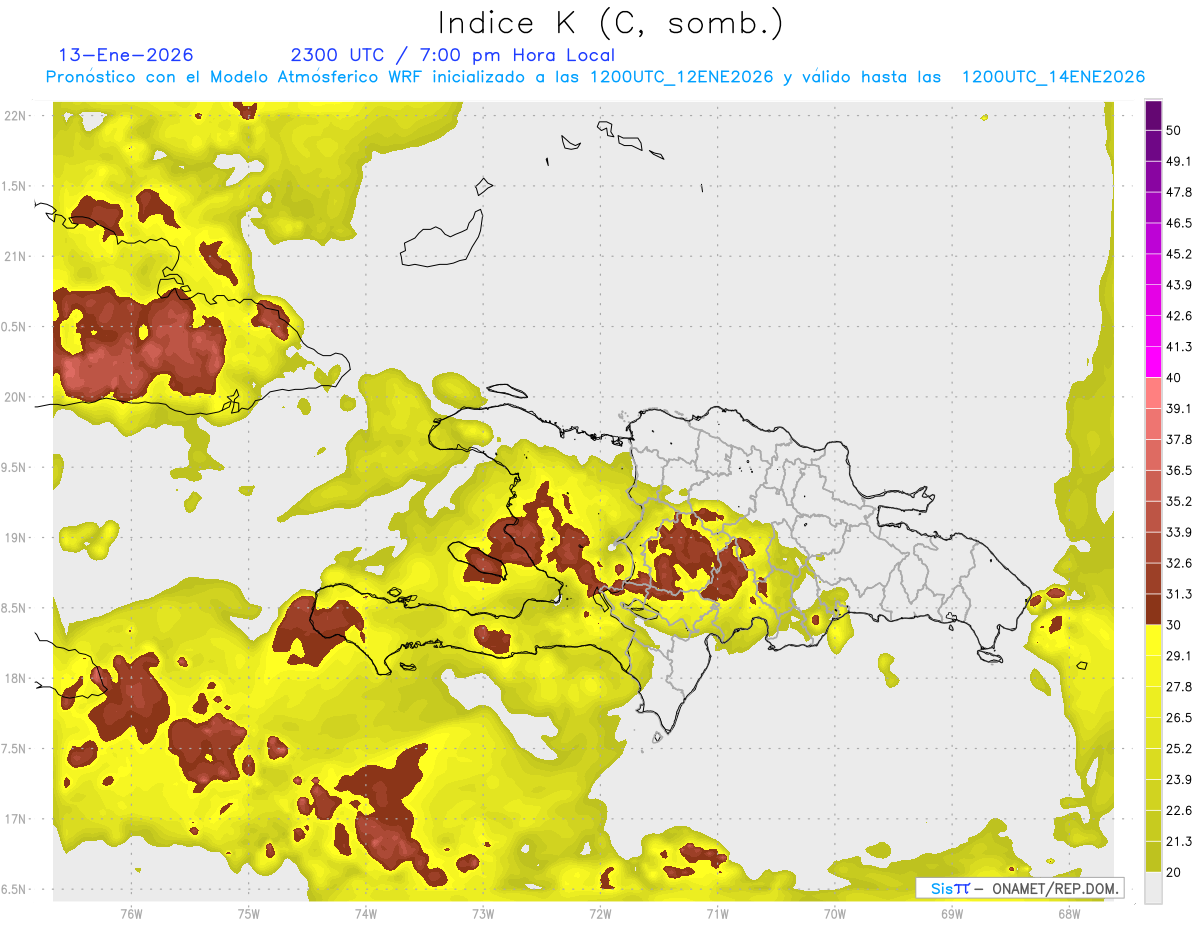Screen dimensions: 1200x927
Task: Click the '20' colorbar value at bottom
Action: tap(1174, 872)
